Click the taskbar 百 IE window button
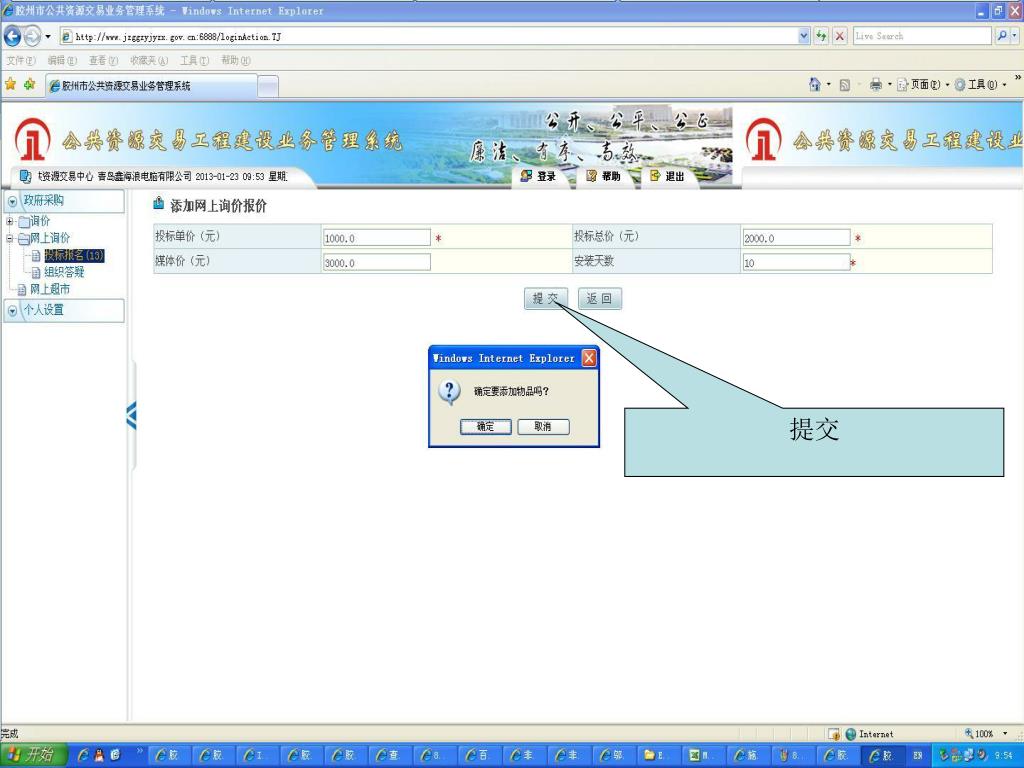The image size is (1024, 768). pos(479,755)
